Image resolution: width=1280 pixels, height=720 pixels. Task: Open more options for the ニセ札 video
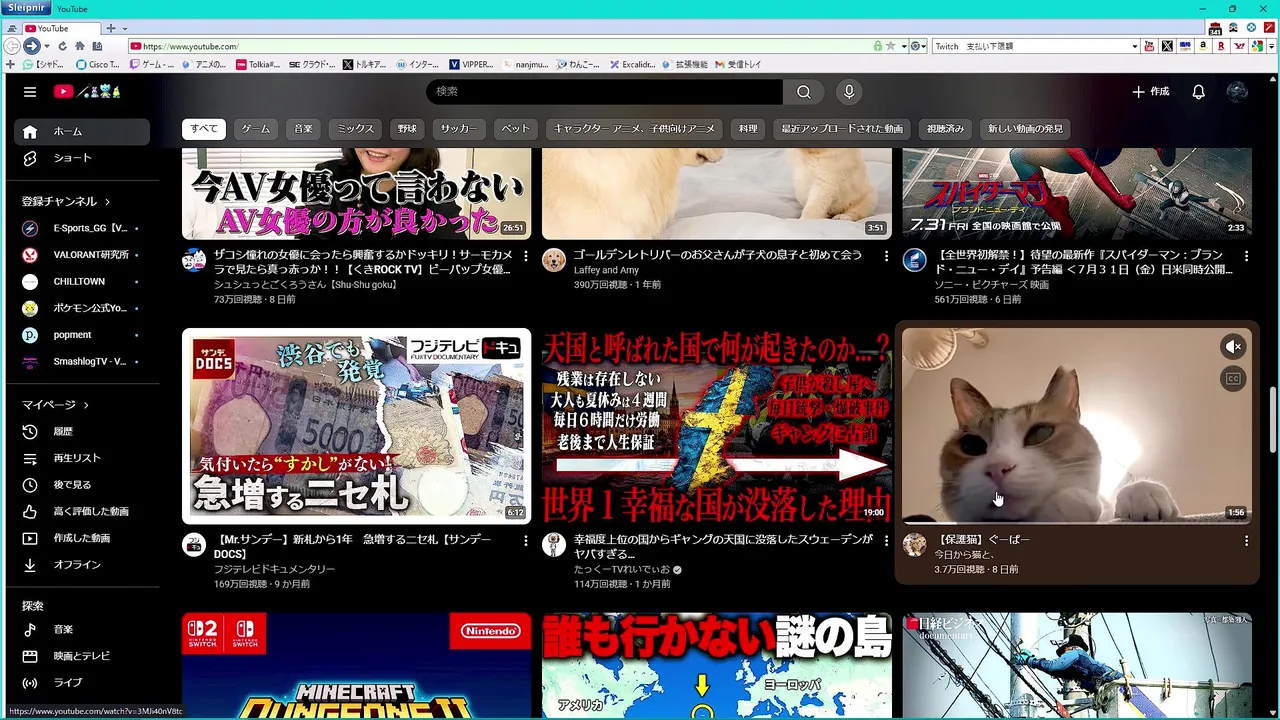point(526,541)
